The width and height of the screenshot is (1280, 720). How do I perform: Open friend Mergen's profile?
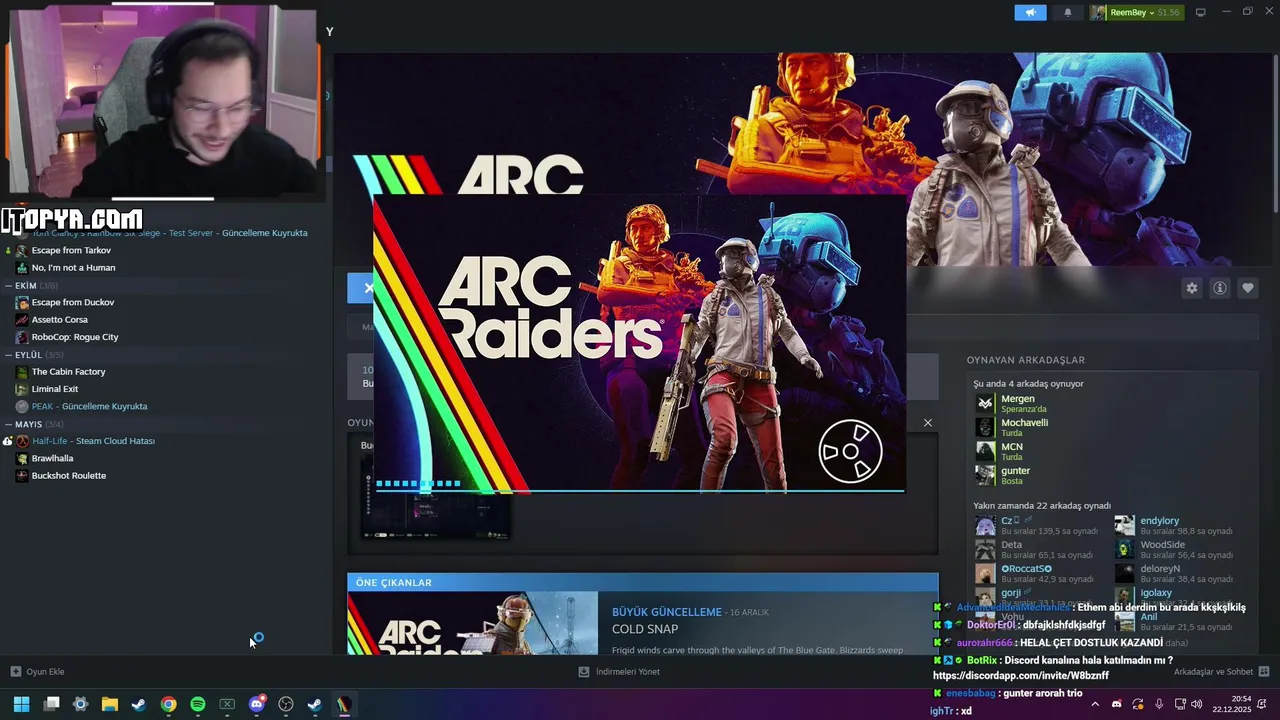pyautogui.click(x=1018, y=399)
